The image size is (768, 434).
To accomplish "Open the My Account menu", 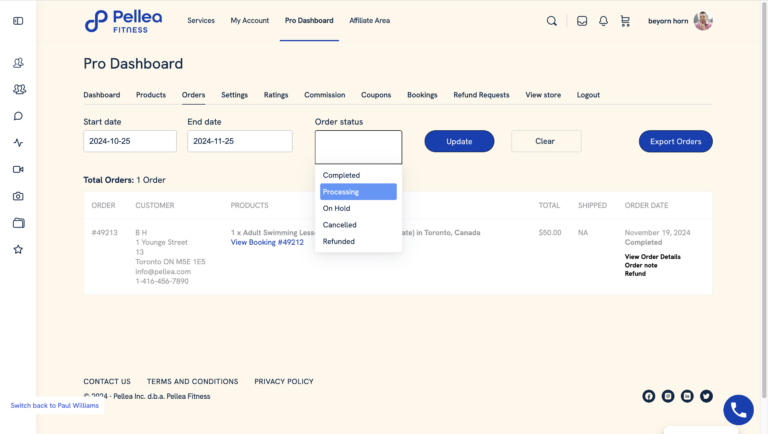I will click(x=250, y=21).
